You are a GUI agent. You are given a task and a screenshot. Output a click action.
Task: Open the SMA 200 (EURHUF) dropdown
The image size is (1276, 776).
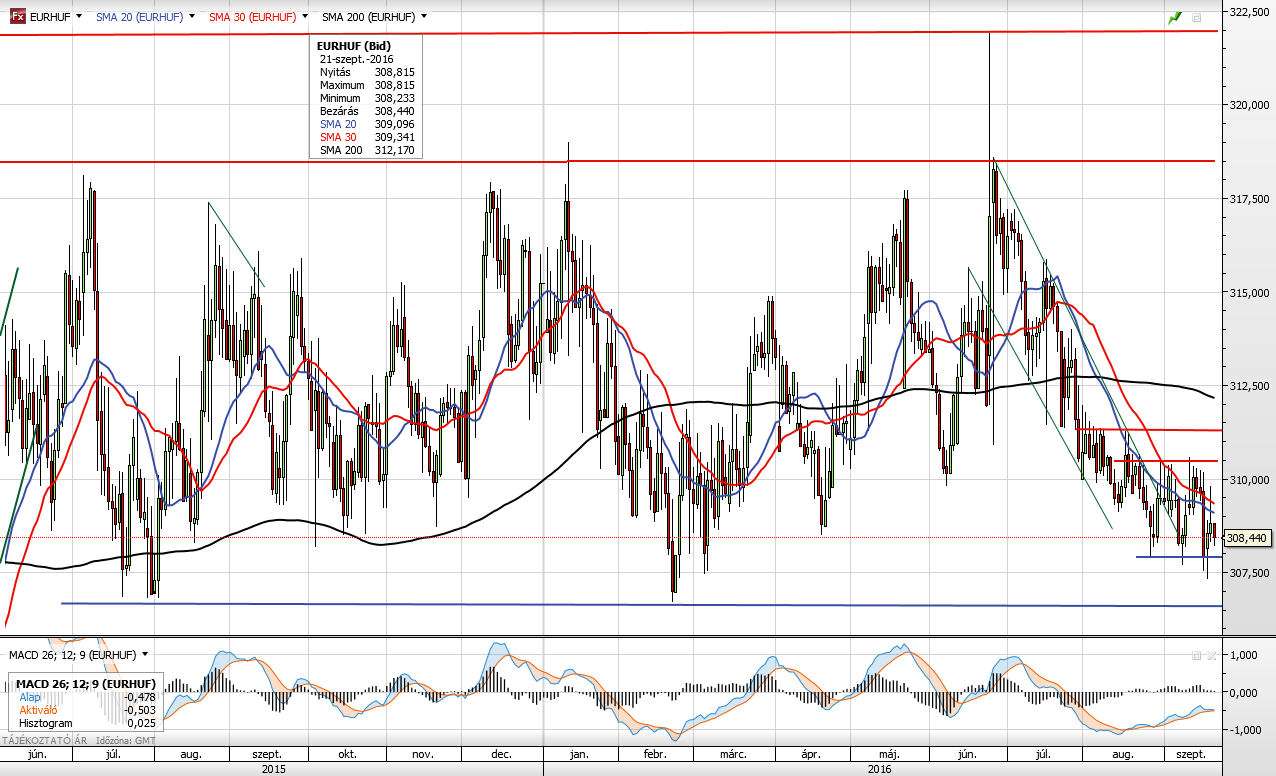point(424,17)
